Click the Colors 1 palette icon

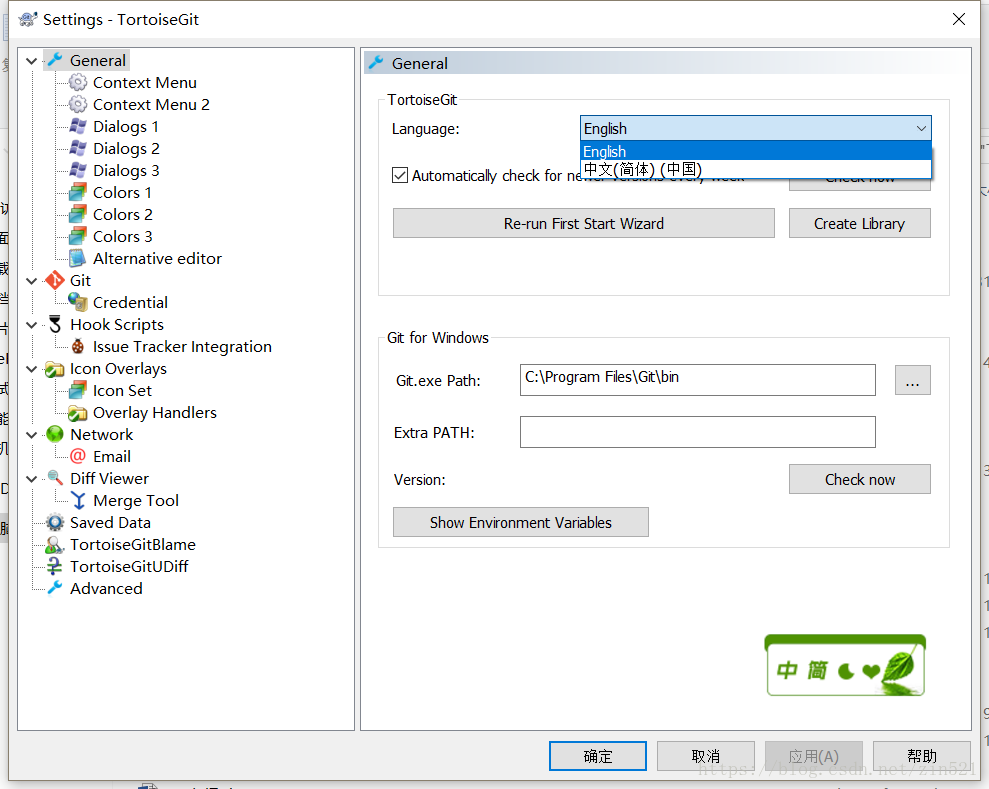tap(78, 192)
